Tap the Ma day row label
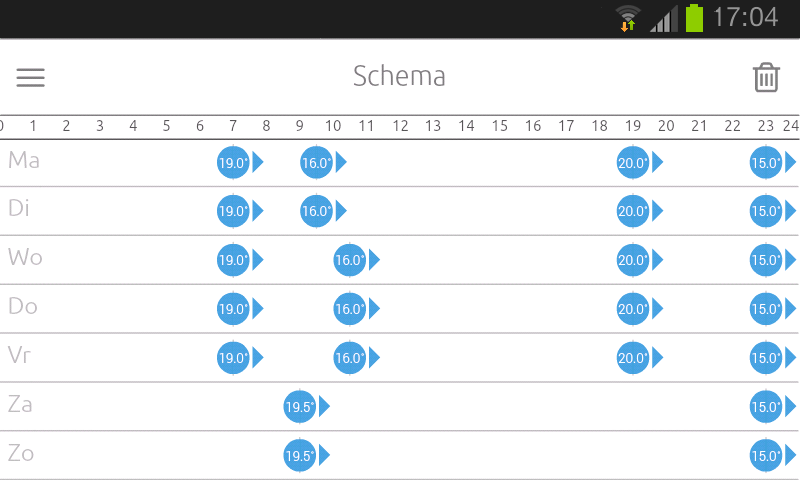Viewport: 800px width, 480px height. point(24,160)
